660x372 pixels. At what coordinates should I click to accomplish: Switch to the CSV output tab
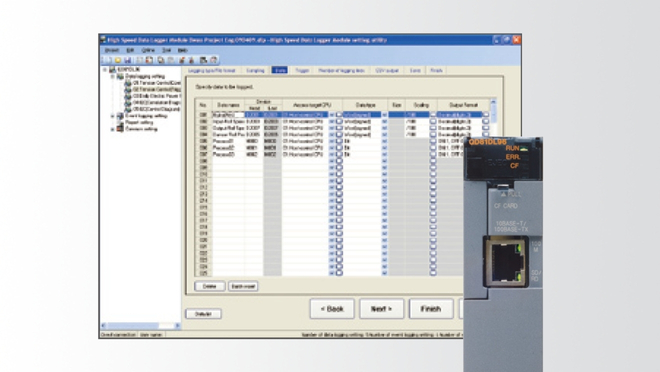[x=387, y=70]
